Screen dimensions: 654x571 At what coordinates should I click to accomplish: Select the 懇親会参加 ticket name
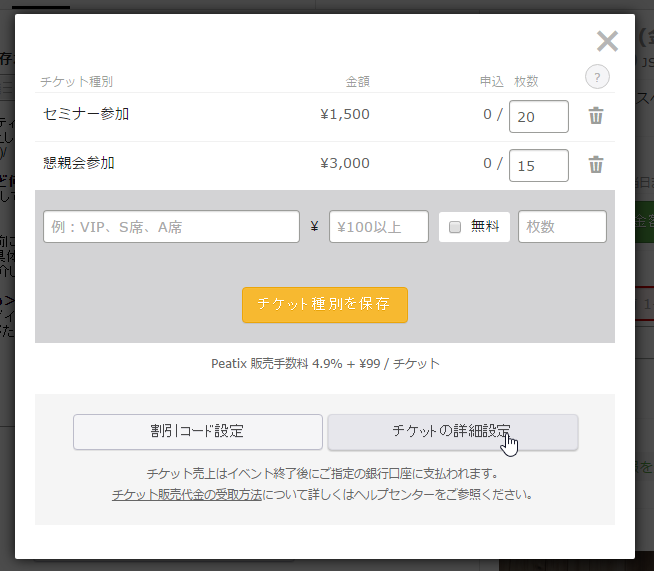point(79,163)
